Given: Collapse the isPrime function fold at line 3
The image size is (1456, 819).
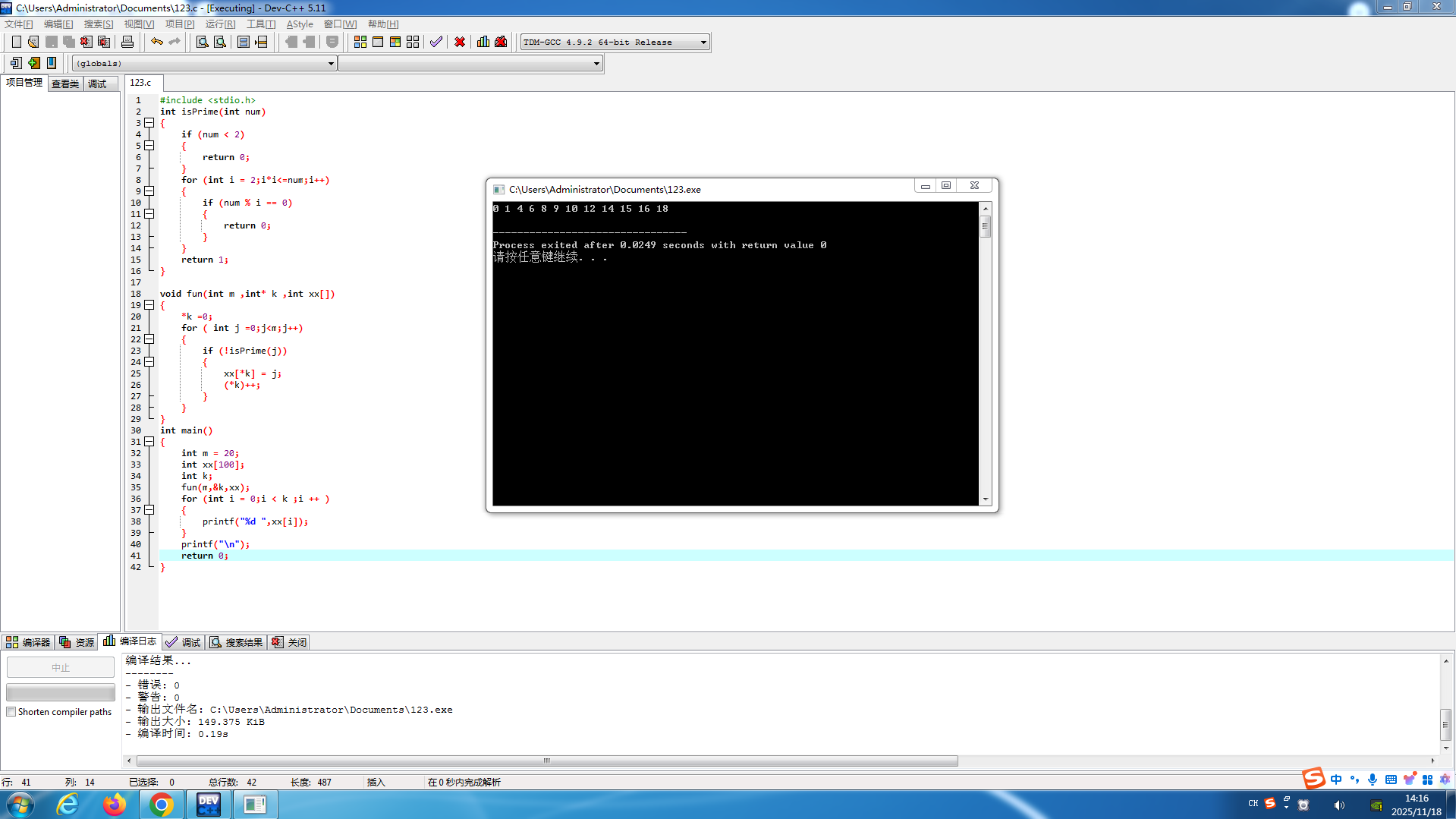Looking at the screenshot, I should (149, 123).
